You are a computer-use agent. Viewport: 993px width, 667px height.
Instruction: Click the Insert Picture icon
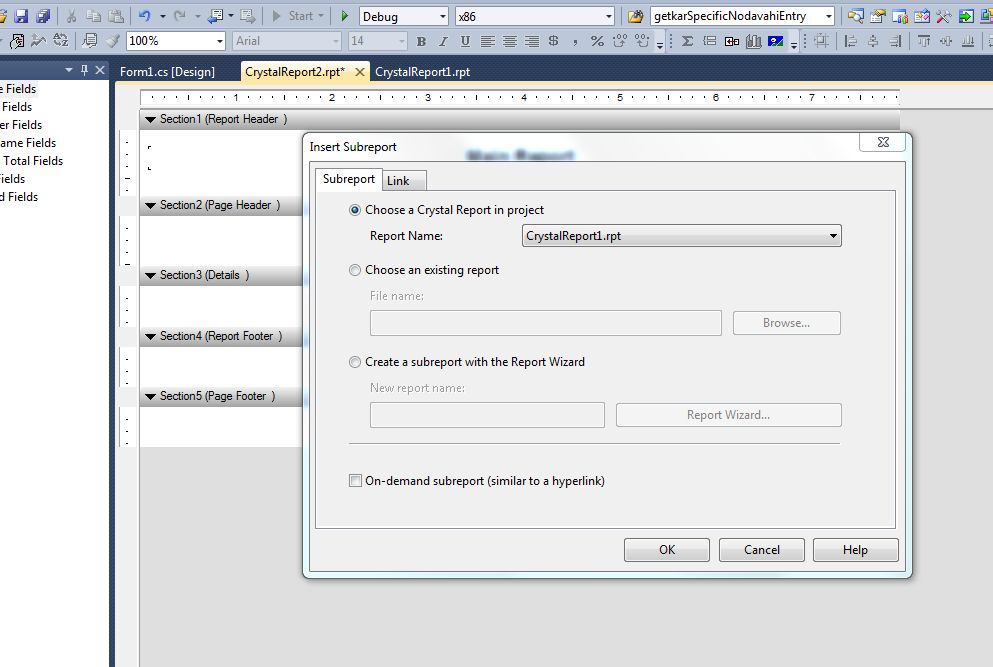[776, 42]
